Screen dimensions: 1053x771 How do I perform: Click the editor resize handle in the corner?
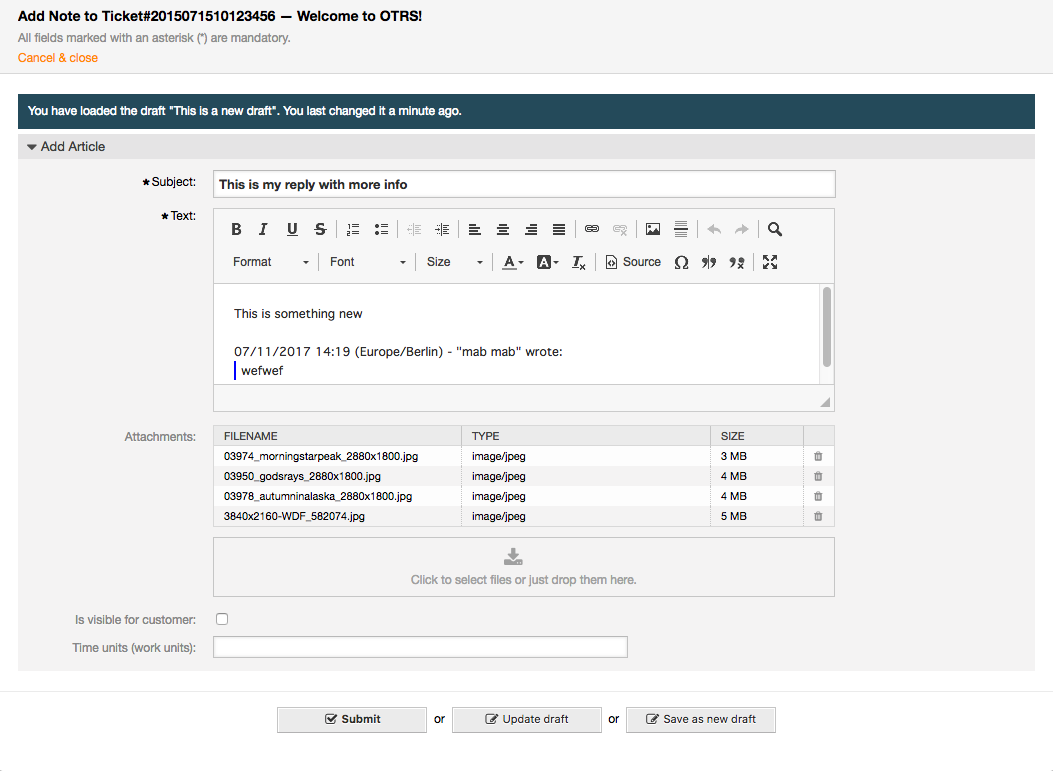tap(825, 402)
